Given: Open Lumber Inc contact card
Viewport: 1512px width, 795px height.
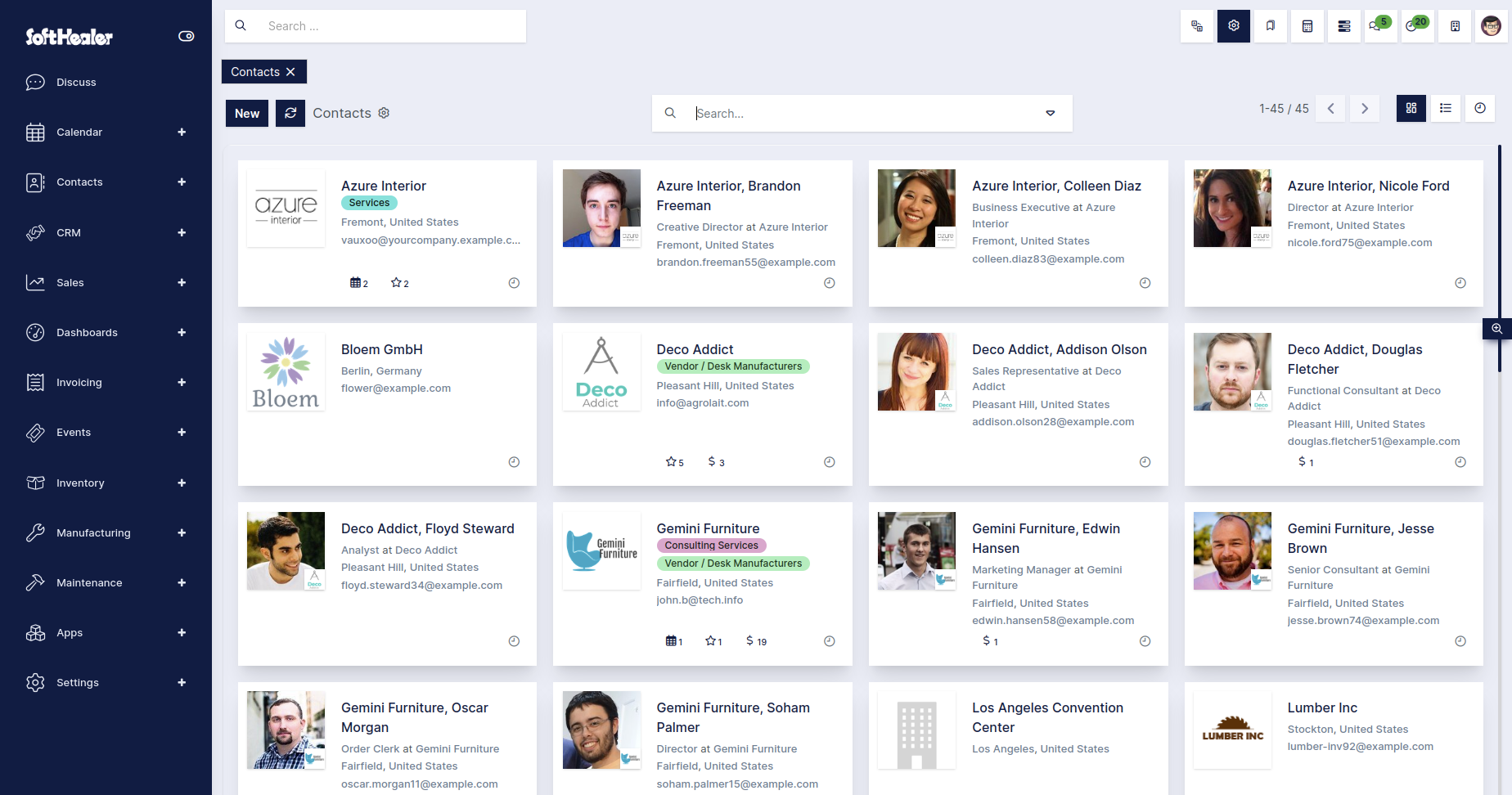Looking at the screenshot, I should (x=1334, y=738).
